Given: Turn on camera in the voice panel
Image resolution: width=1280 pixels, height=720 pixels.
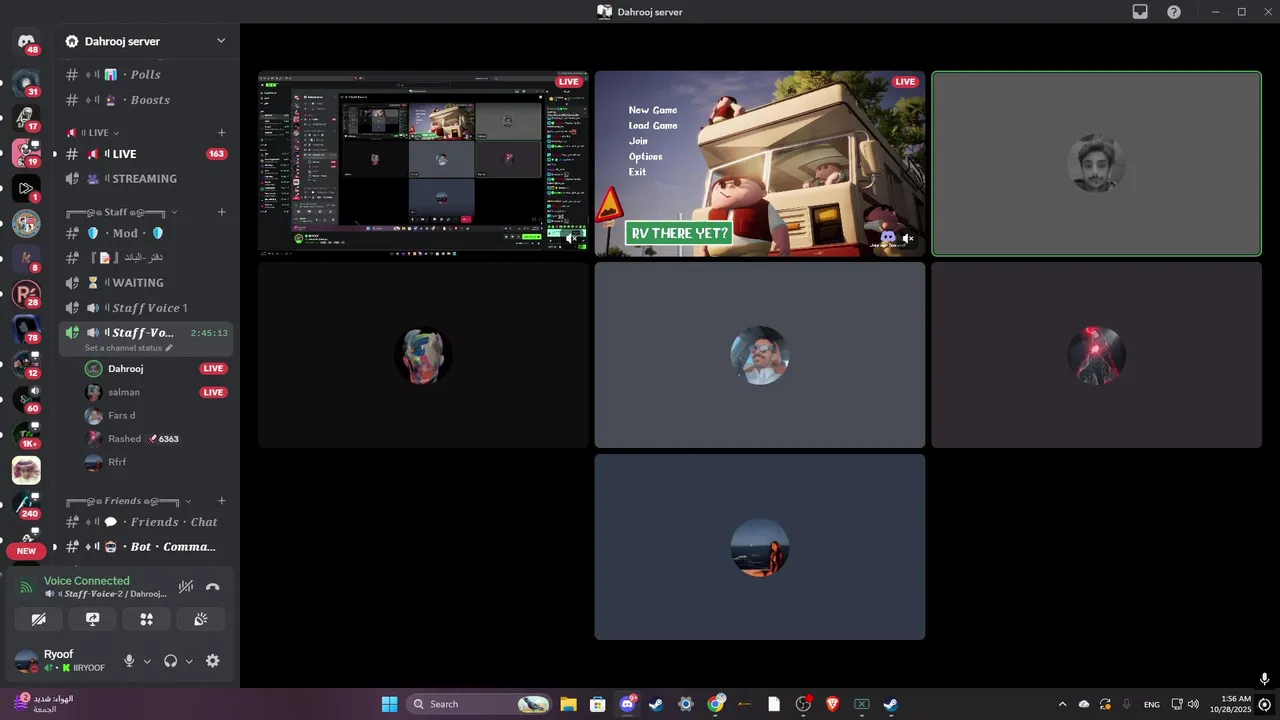Looking at the screenshot, I should point(39,619).
